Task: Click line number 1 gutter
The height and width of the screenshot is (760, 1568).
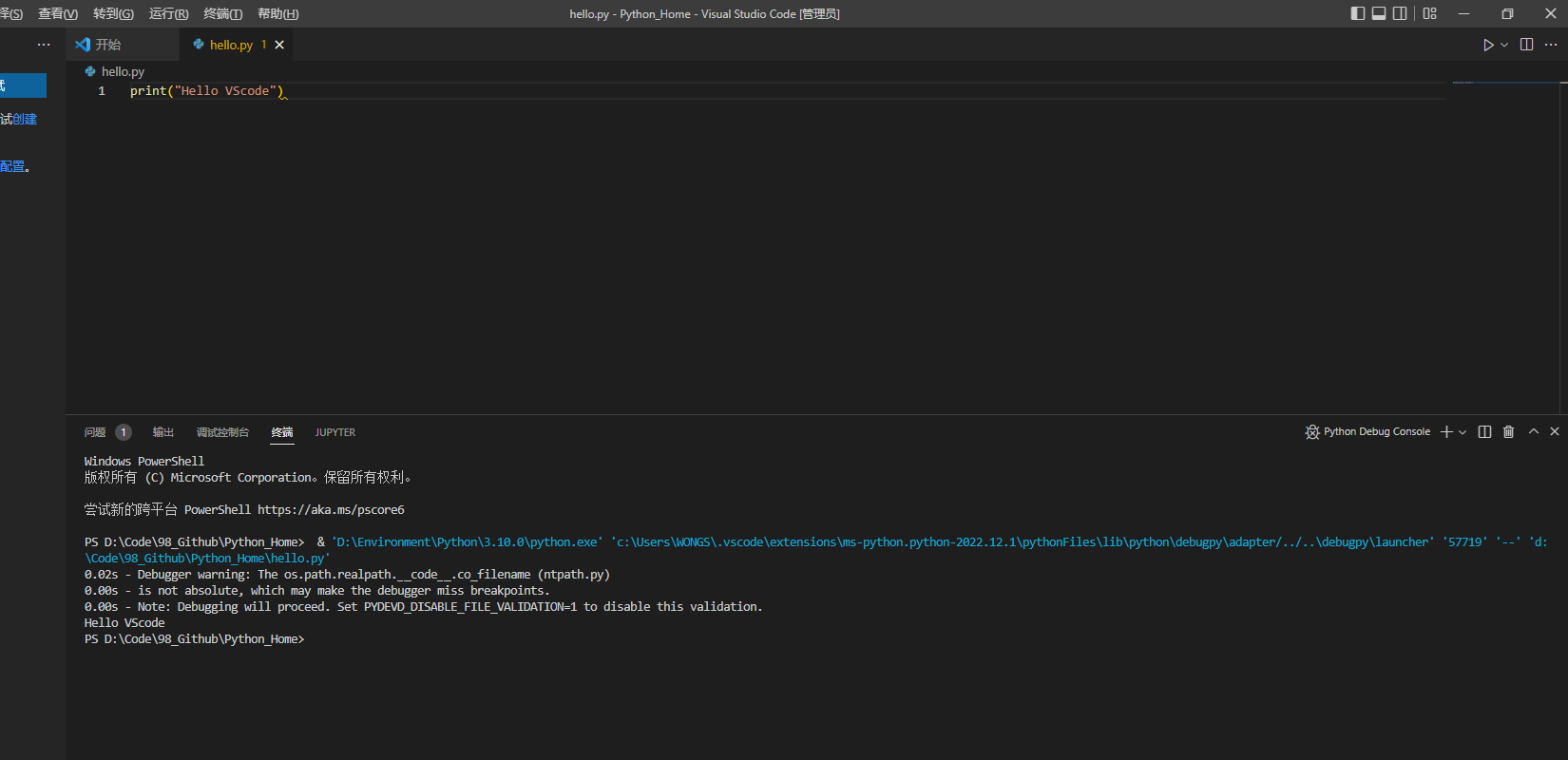Action: click(102, 91)
